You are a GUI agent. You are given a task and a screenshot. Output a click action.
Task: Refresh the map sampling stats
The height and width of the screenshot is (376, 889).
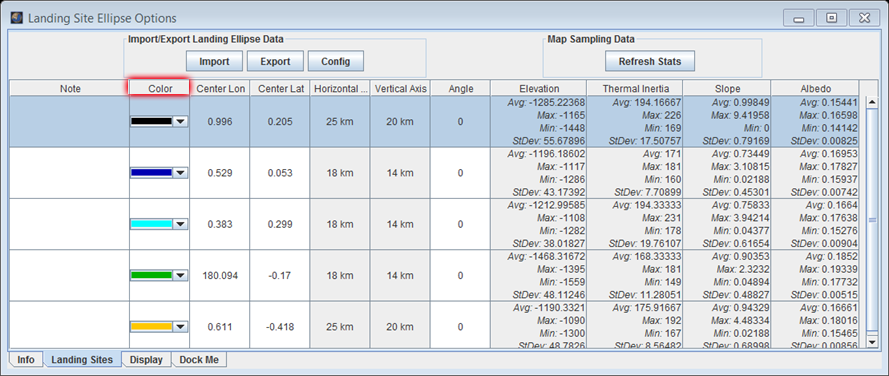point(649,61)
